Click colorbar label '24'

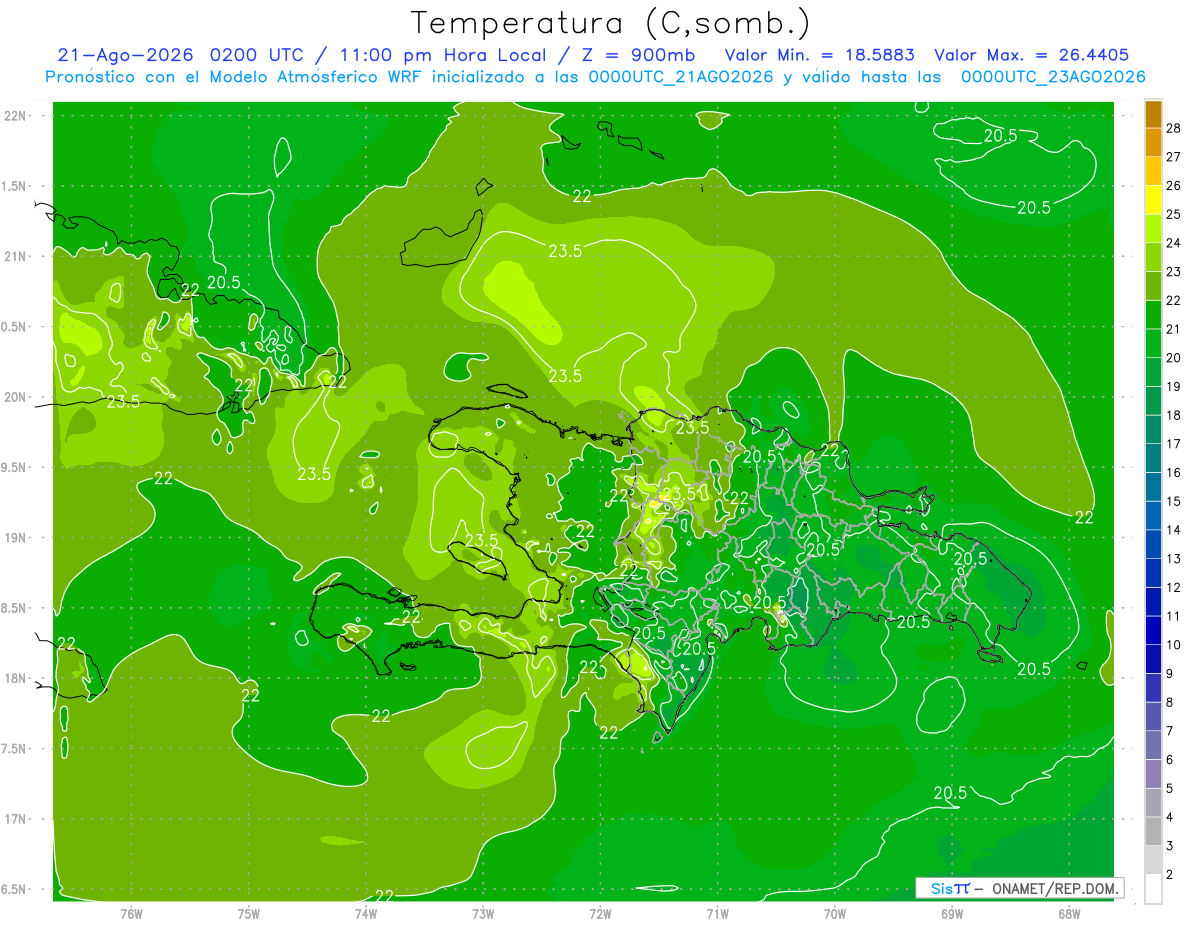pyautogui.click(x=1174, y=243)
